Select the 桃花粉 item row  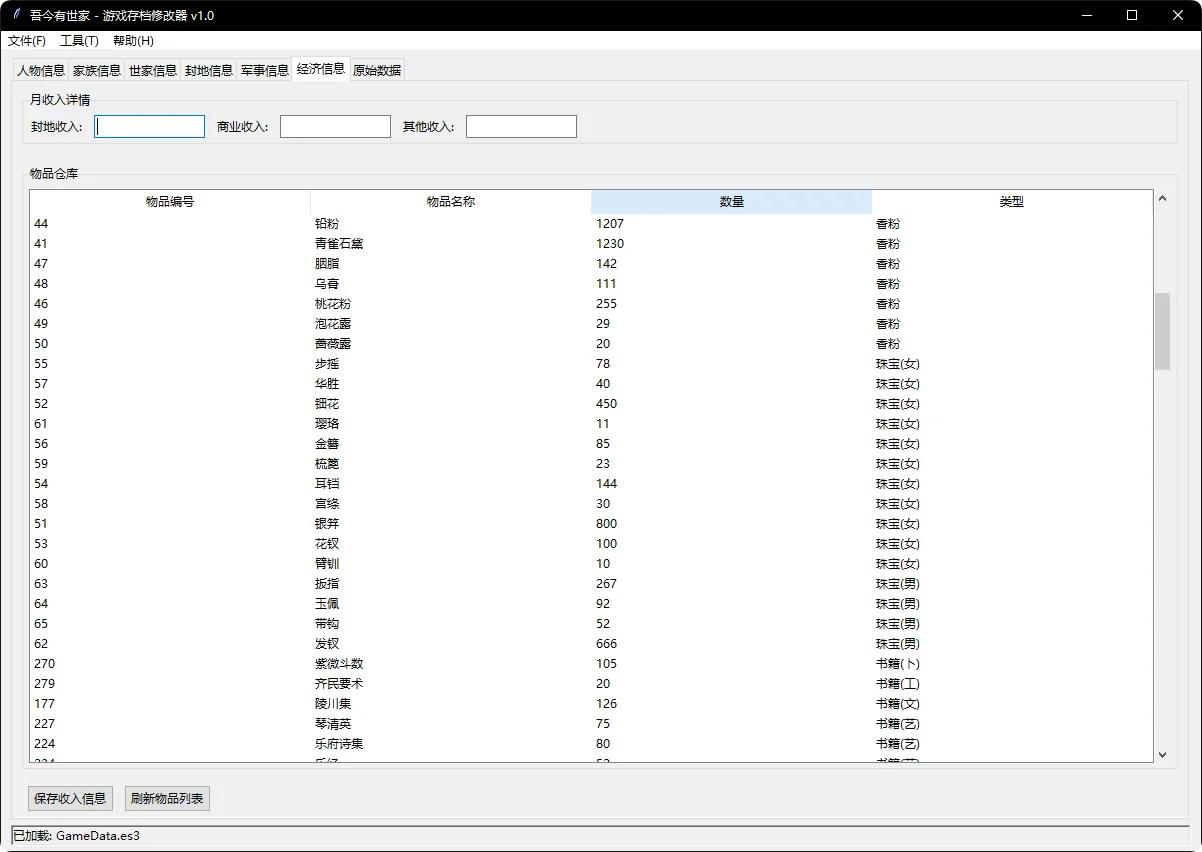pos(591,303)
